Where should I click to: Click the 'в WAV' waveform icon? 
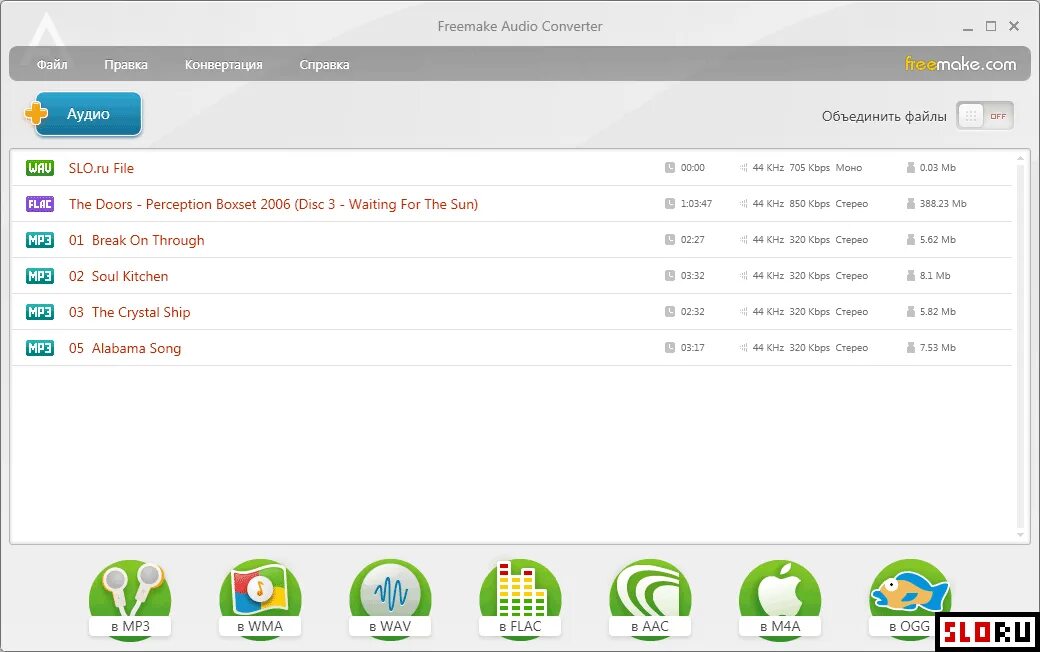390,599
